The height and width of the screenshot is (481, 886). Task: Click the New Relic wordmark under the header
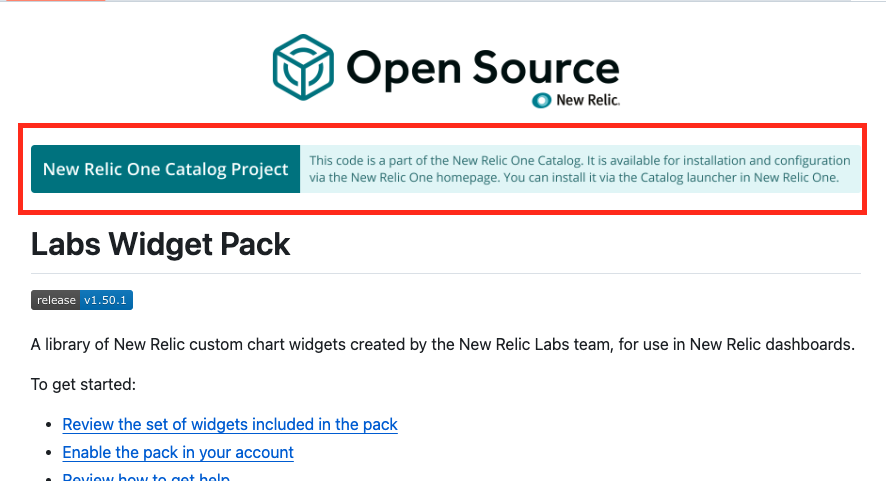point(588,100)
